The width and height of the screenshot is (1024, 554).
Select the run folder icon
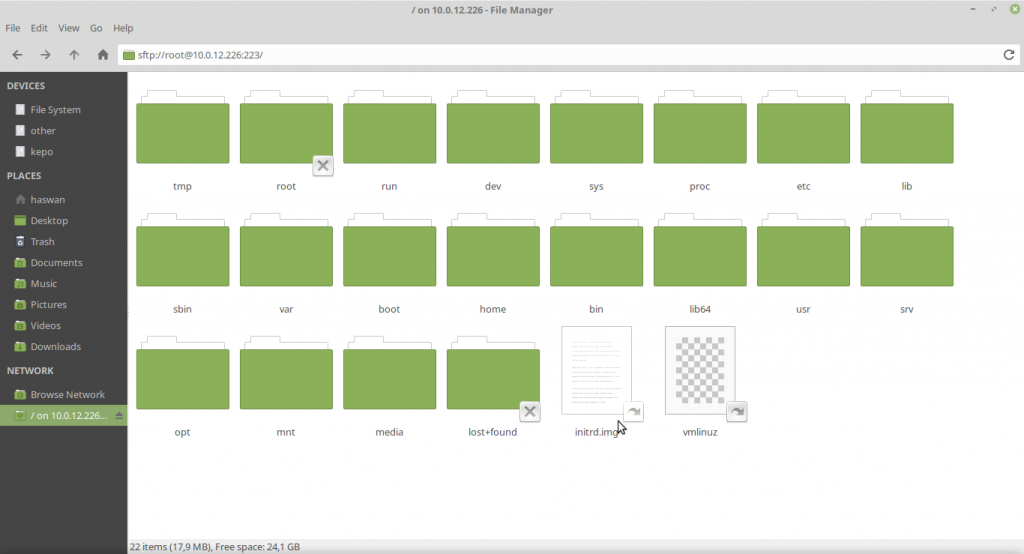pyautogui.click(x=389, y=127)
